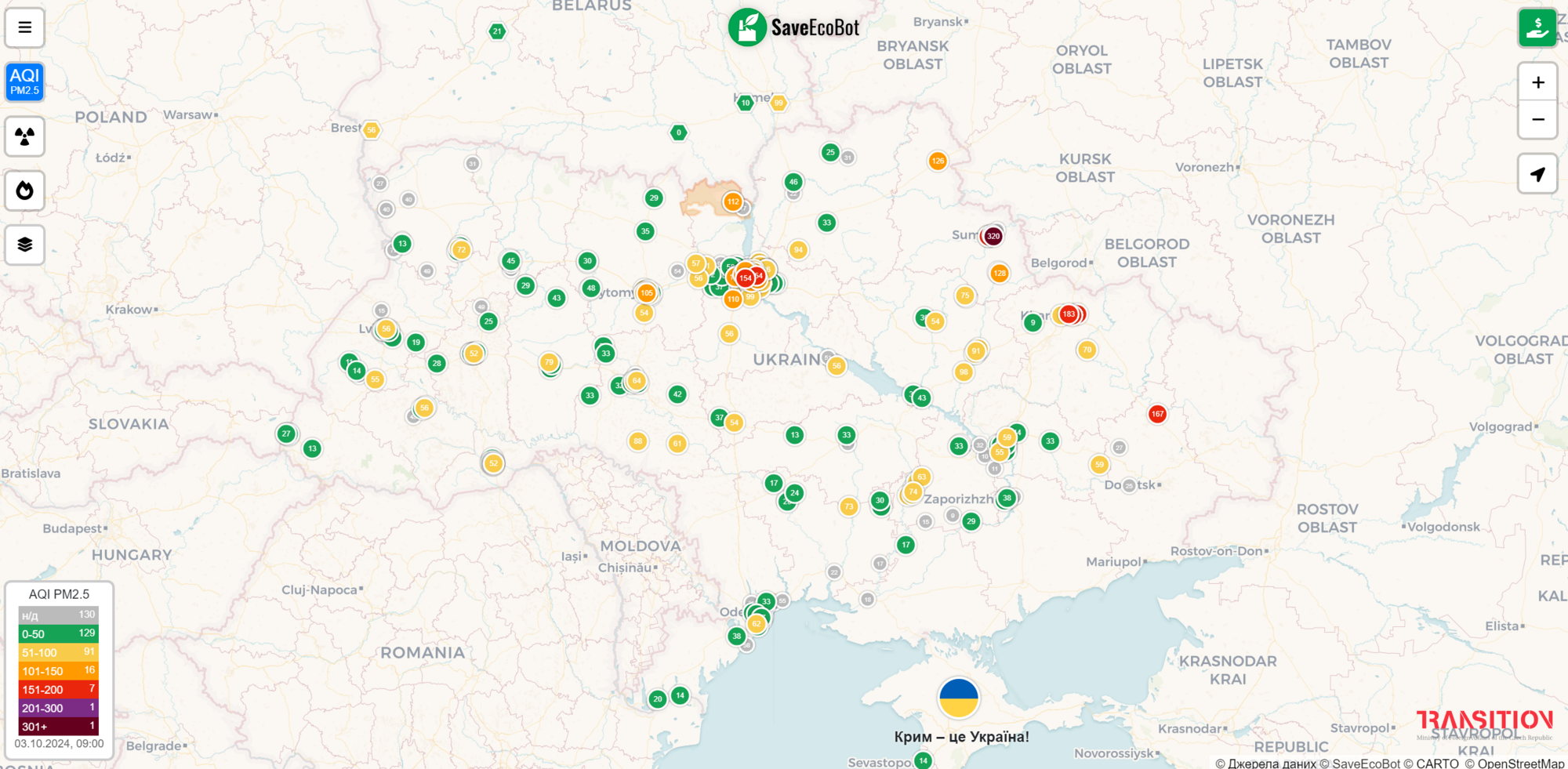Viewport: 1568px width, 769px height.
Task: Open the green 29 marker north of Zhytomyr
Action: point(654,198)
